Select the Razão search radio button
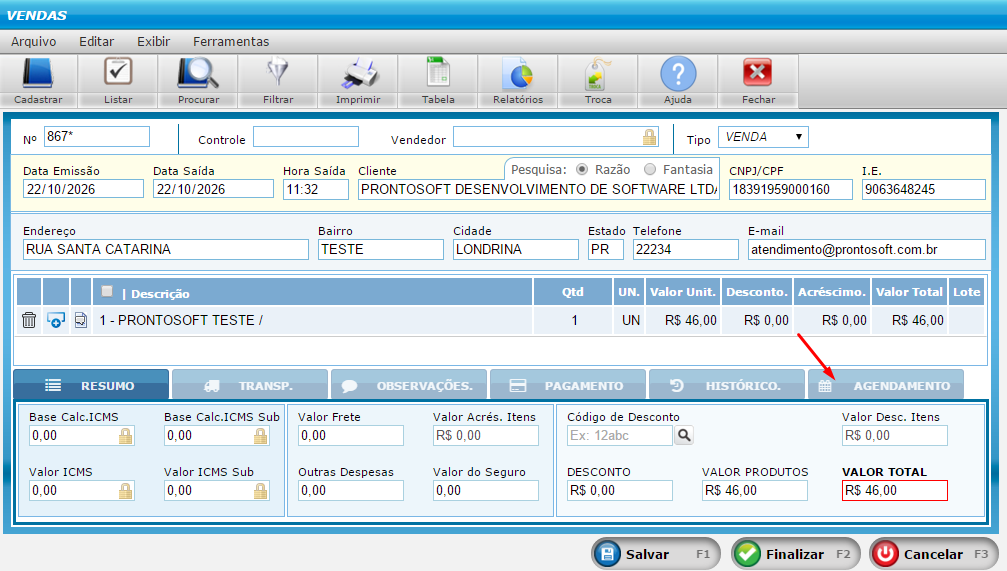1007x571 pixels. click(x=582, y=170)
